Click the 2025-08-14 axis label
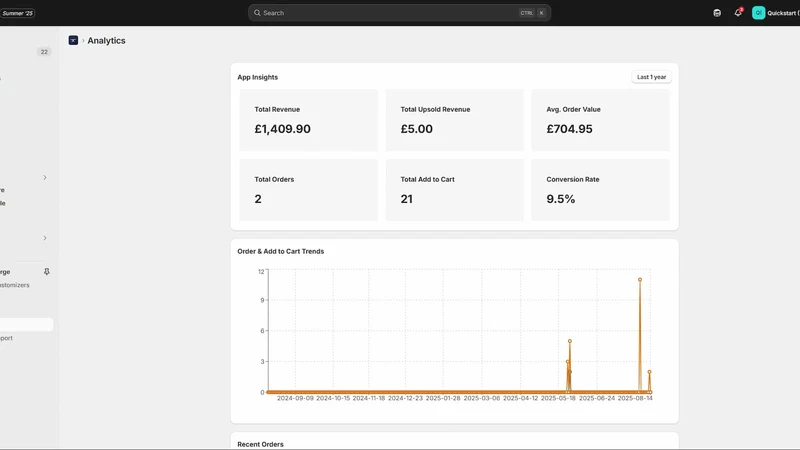This screenshot has width=800, height=450. tap(635, 398)
